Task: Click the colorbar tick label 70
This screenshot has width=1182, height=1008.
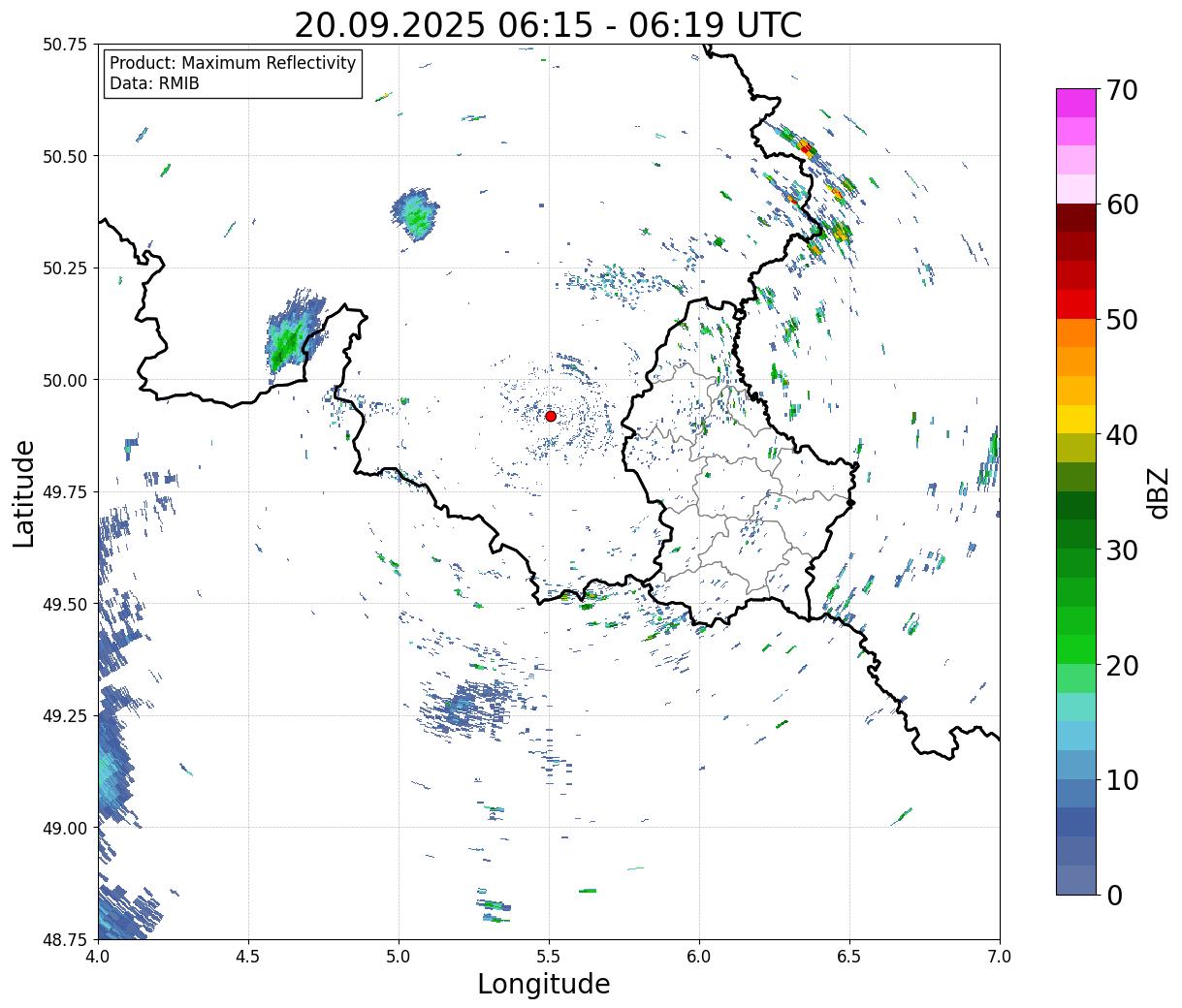Action: click(1121, 90)
